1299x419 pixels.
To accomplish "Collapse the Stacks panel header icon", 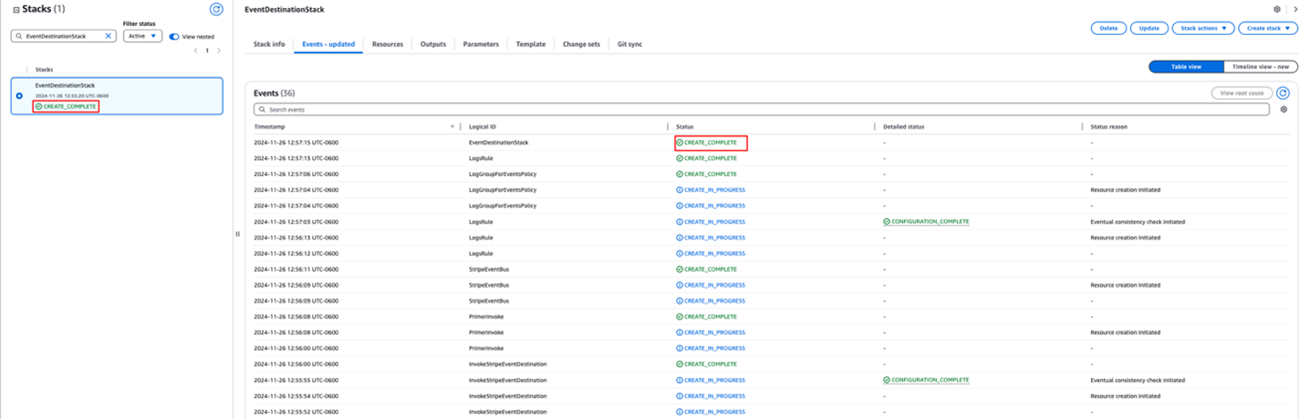I will tap(16, 9).
